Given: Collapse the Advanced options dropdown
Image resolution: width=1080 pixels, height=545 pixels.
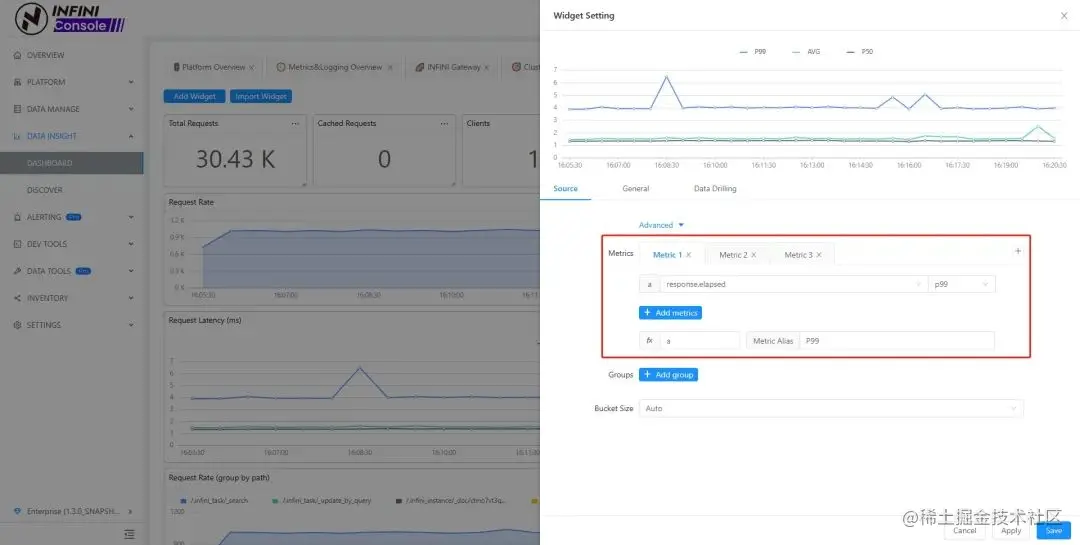Looking at the screenshot, I should pos(661,225).
